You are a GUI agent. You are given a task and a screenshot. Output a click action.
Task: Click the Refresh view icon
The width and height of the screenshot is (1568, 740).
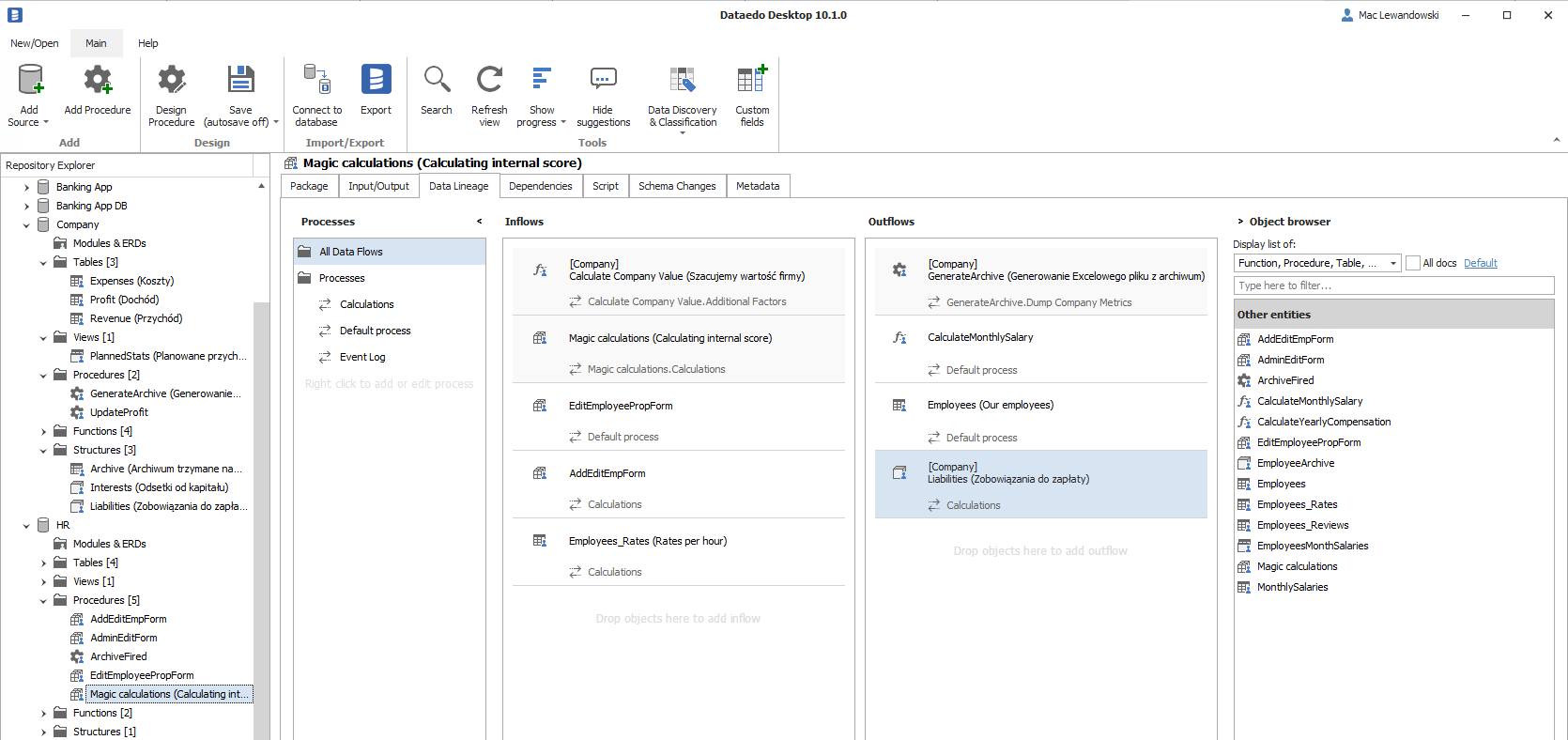(x=489, y=81)
